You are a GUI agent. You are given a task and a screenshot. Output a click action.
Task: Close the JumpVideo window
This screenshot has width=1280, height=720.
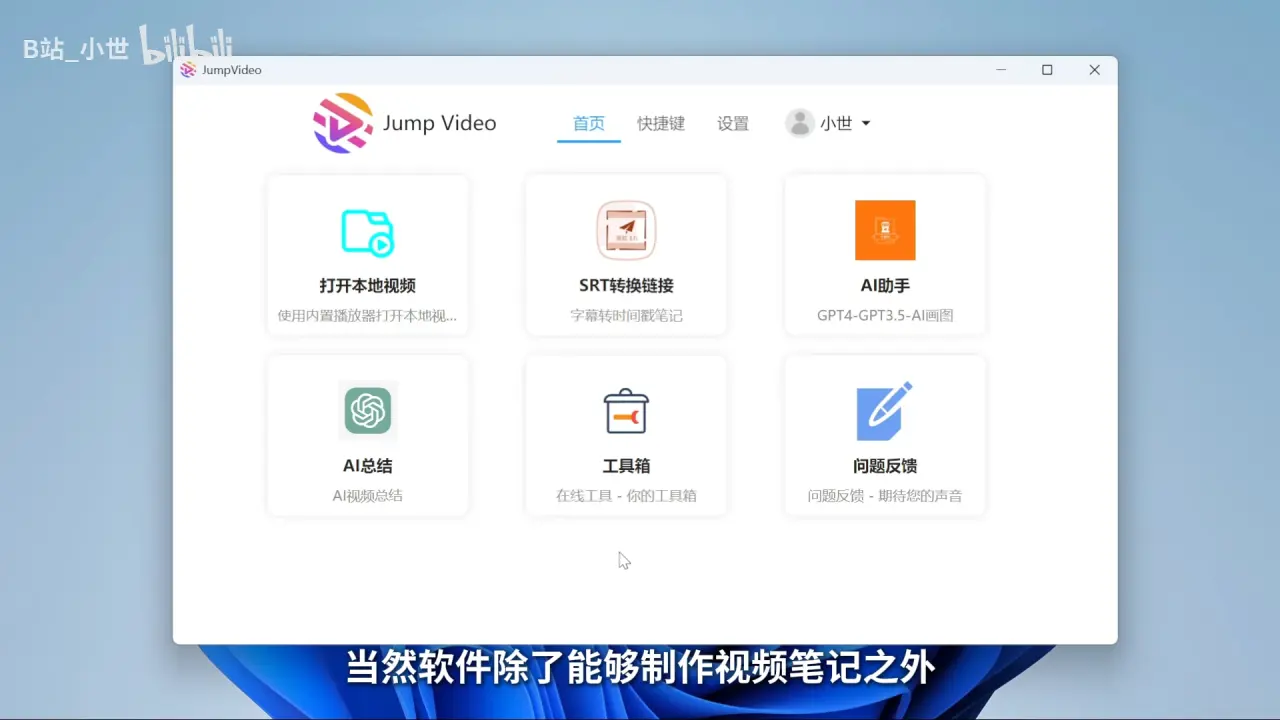pos(1094,70)
